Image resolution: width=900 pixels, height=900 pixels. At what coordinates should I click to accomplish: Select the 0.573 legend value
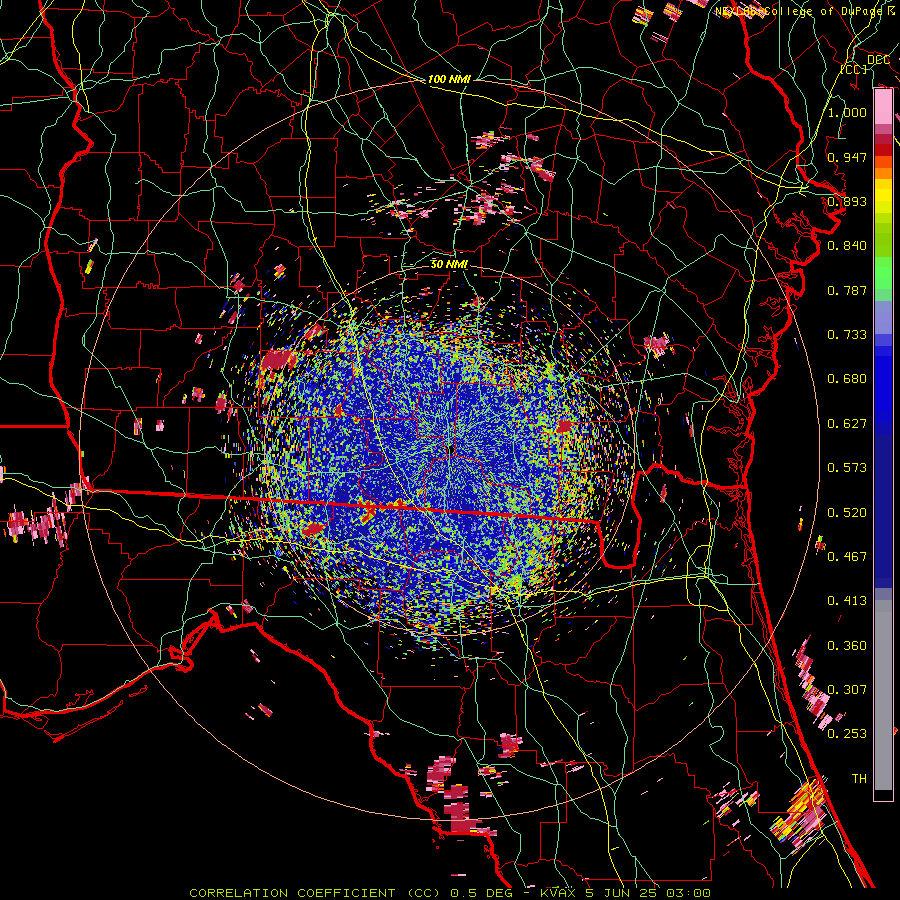tap(847, 468)
